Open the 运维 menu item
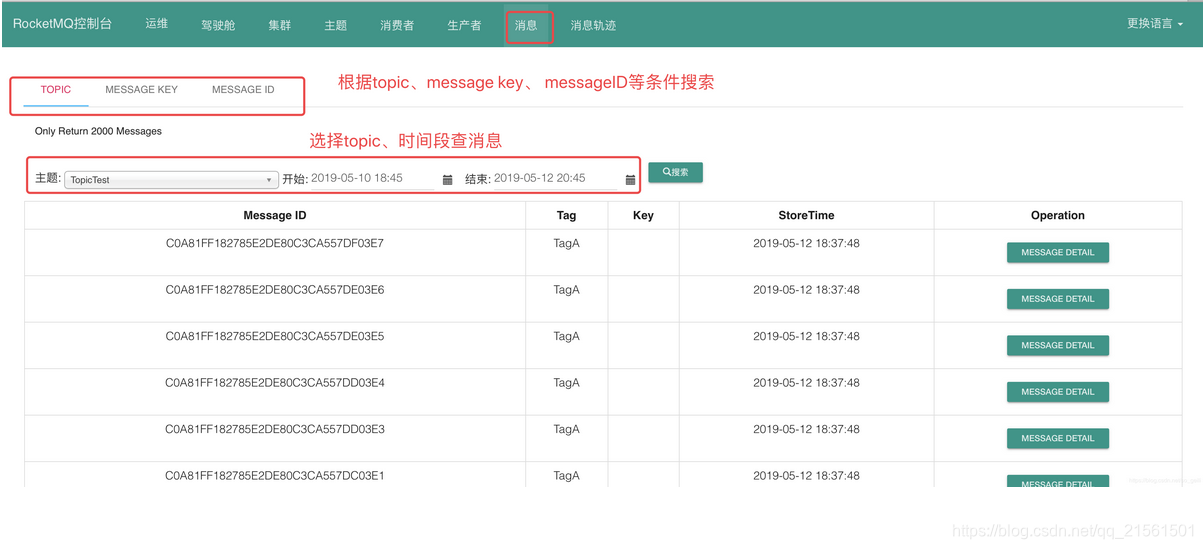1203x549 pixels. click(157, 24)
